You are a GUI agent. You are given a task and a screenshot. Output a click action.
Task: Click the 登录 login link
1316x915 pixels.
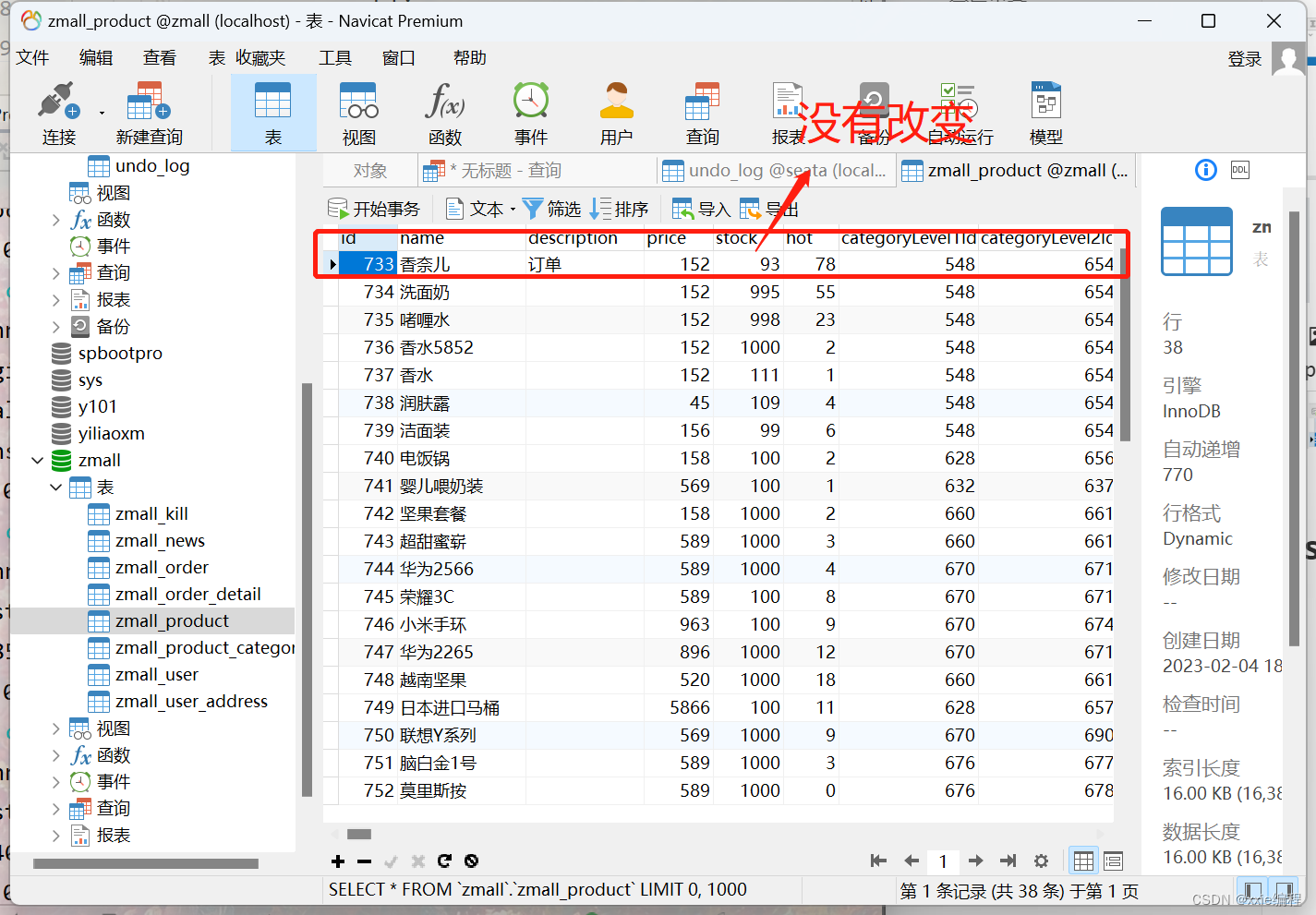[1245, 59]
